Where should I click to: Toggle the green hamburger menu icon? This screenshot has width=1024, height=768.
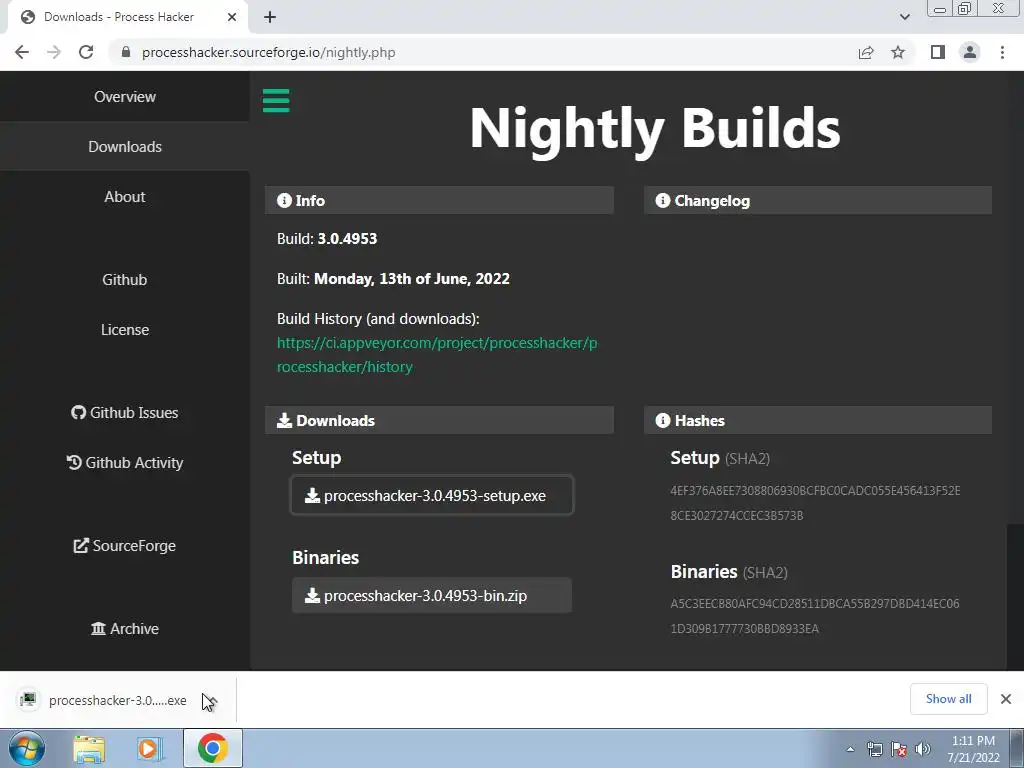[x=276, y=101]
